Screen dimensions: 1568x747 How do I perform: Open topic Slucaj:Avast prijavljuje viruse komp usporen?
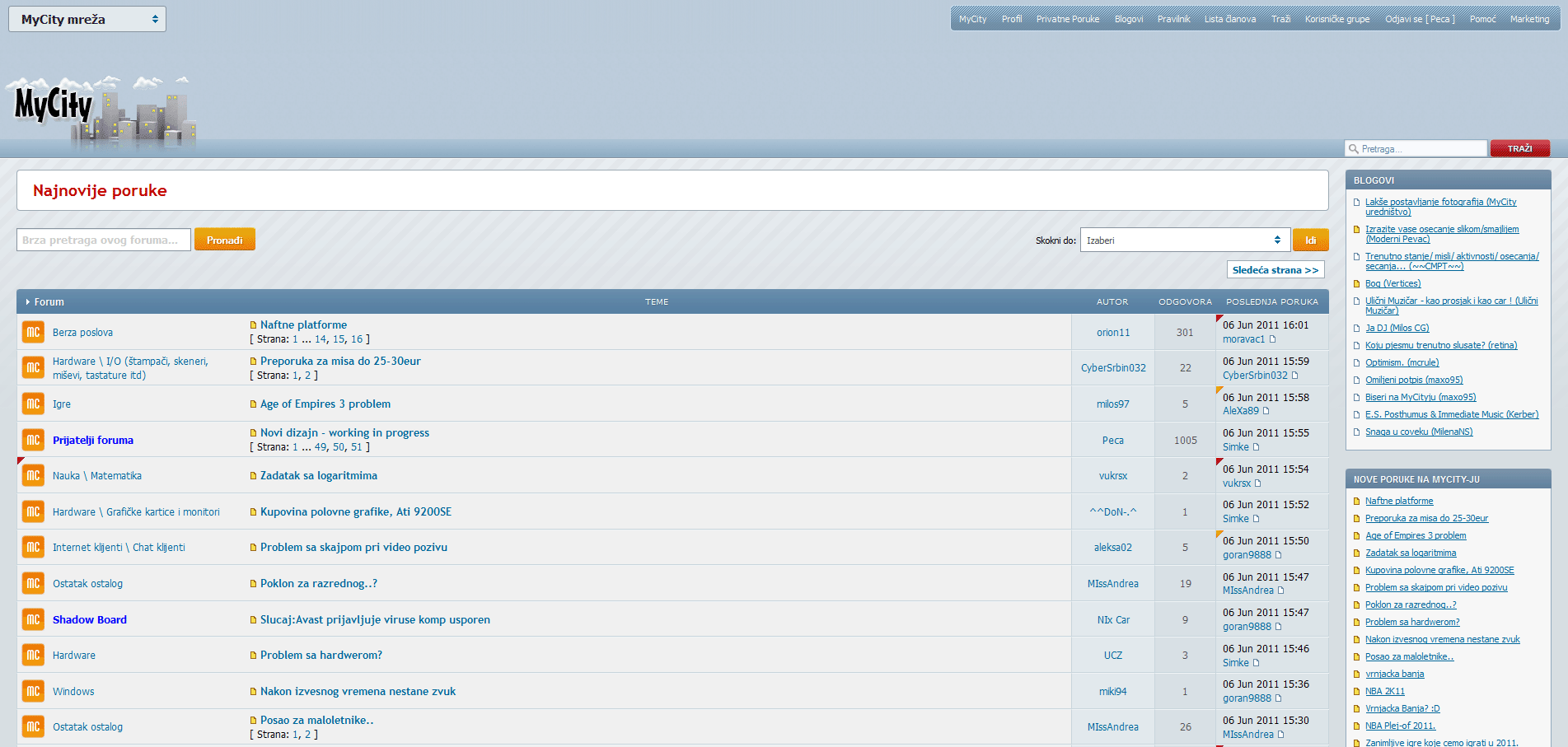click(375, 619)
